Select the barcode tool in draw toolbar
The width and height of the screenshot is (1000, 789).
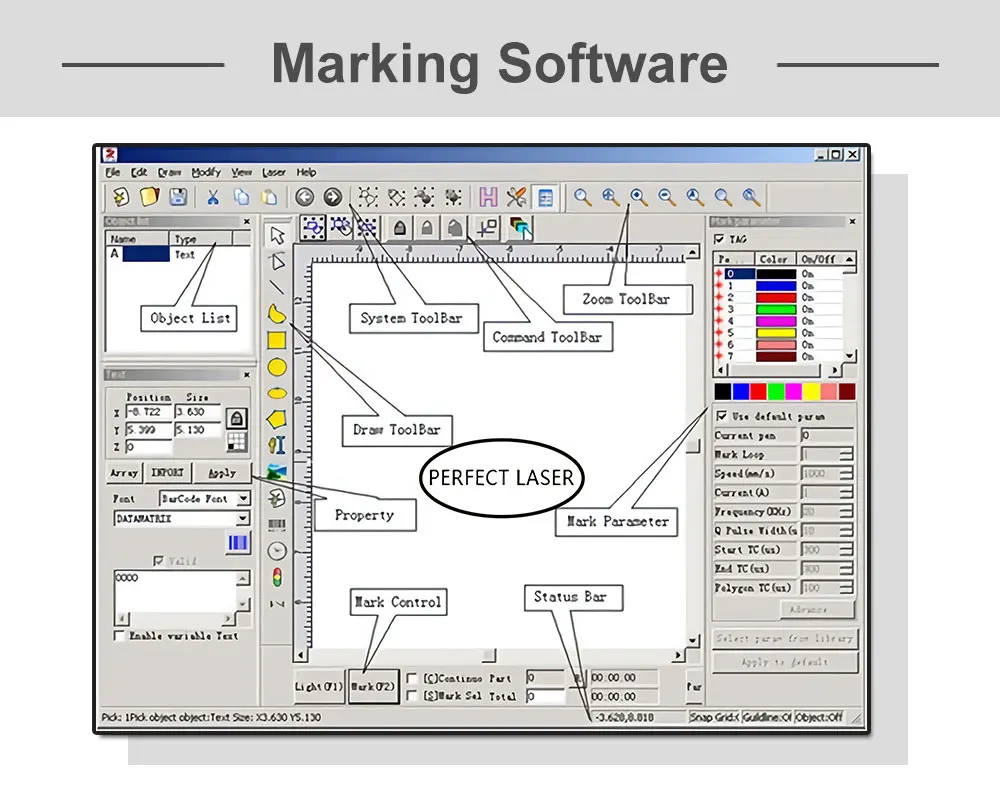277,524
